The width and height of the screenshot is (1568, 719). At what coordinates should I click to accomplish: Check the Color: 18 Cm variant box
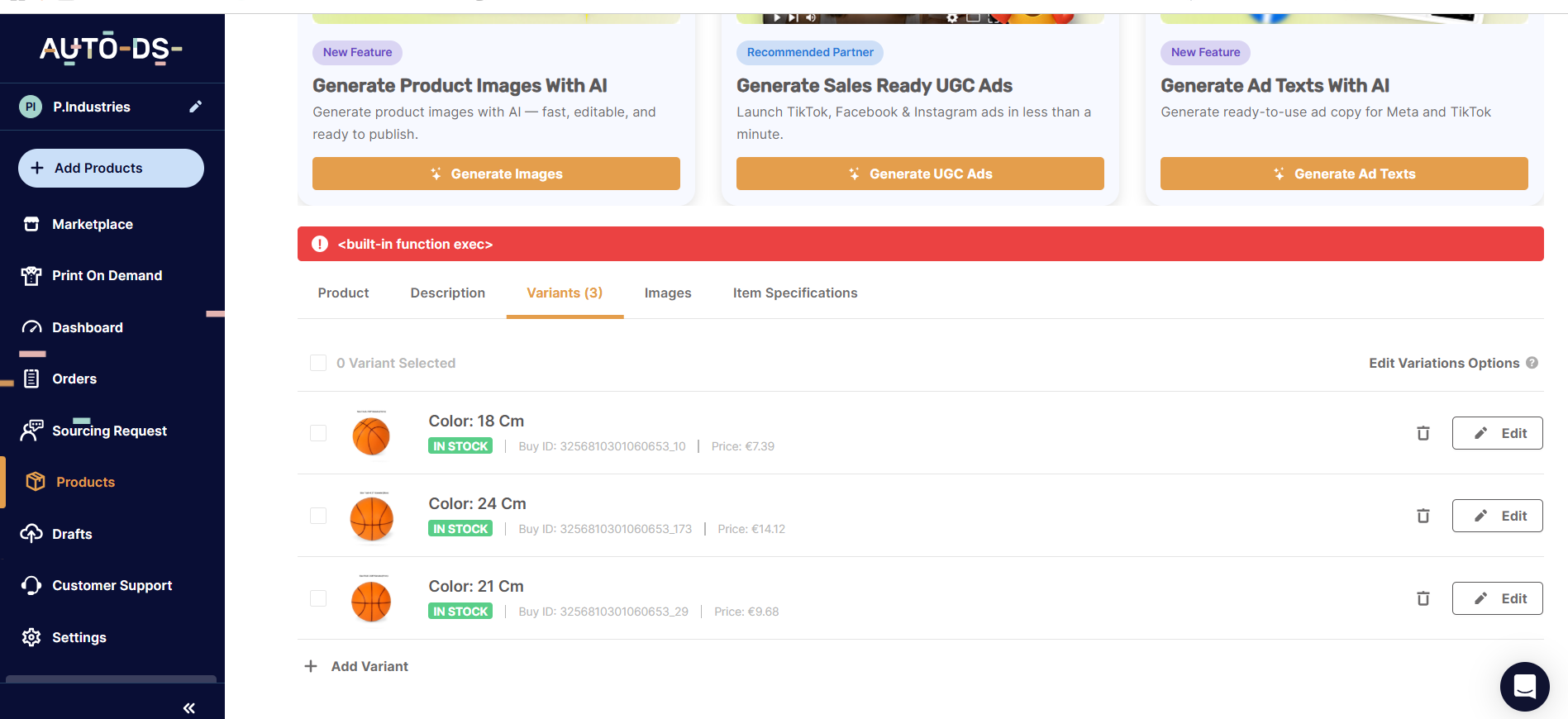tap(318, 433)
